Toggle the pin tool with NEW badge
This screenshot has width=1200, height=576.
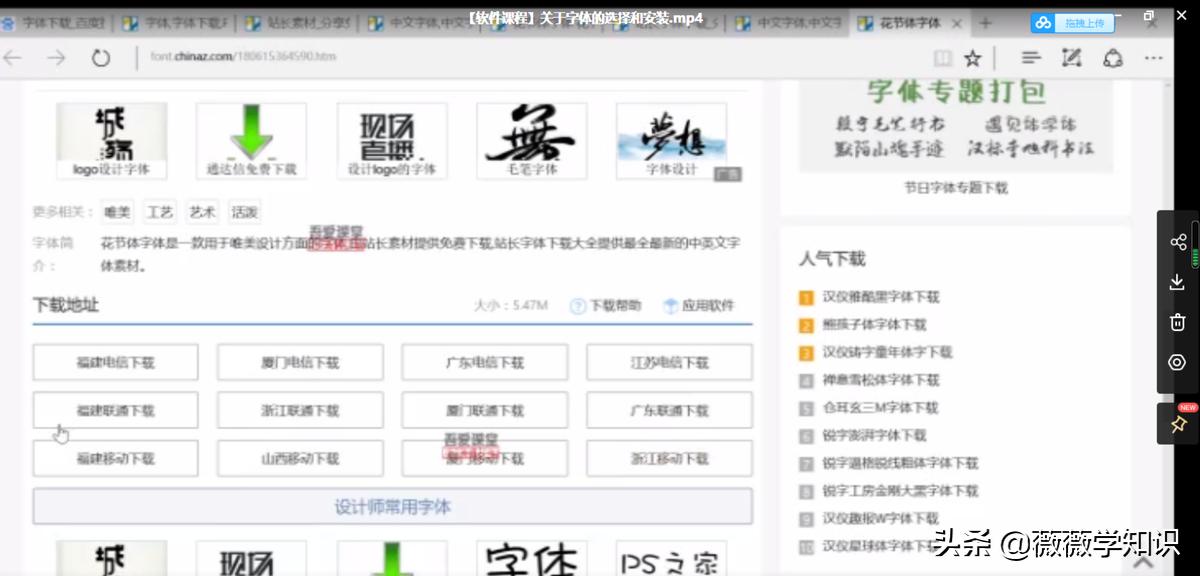pyautogui.click(x=1178, y=423)
